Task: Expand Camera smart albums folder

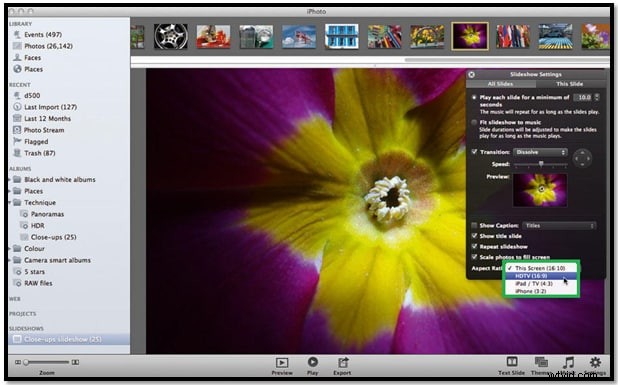Action: point(10,260)
